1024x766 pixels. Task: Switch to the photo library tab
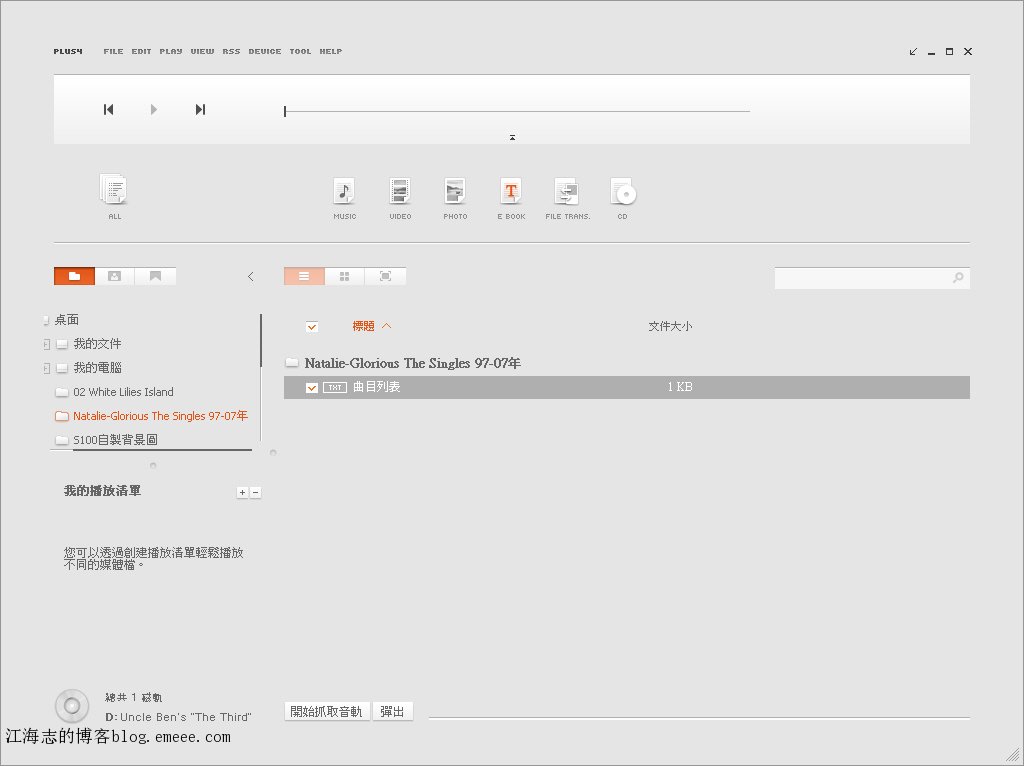pyautogui.click(x=115, y=276)
